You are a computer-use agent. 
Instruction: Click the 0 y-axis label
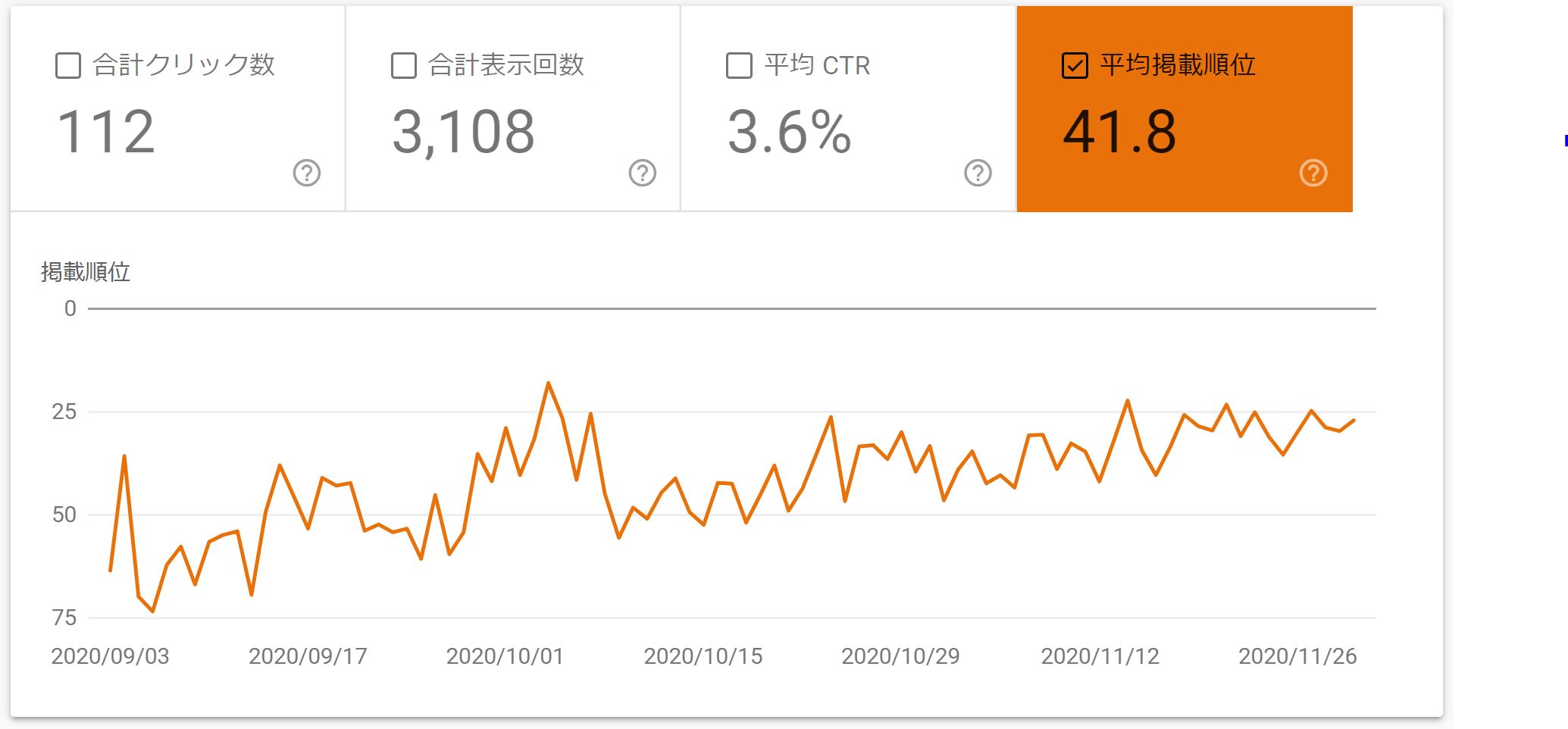(70, 309)
